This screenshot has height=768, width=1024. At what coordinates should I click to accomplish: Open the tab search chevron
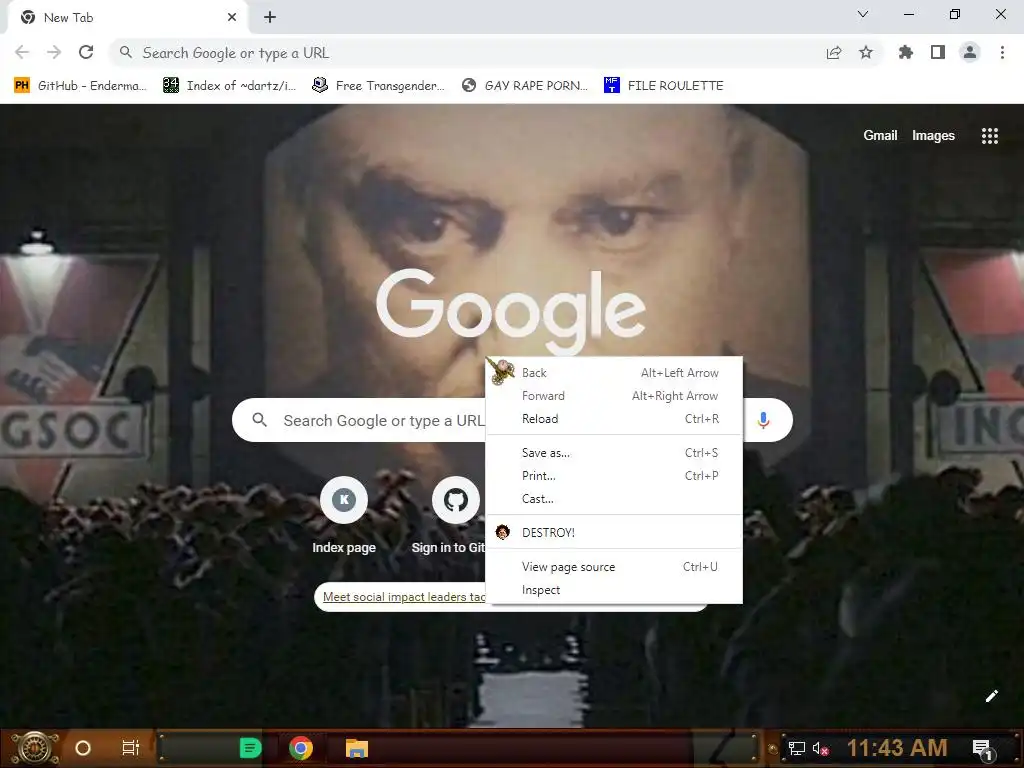point(863,14)
